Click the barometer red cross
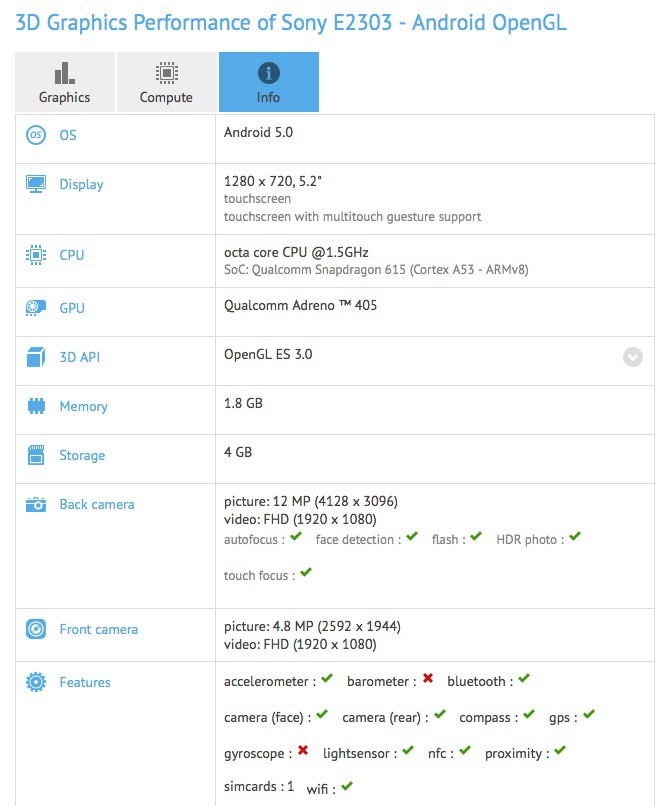The height and width of the screenshot is (806, 667). (x=428, y=679)
